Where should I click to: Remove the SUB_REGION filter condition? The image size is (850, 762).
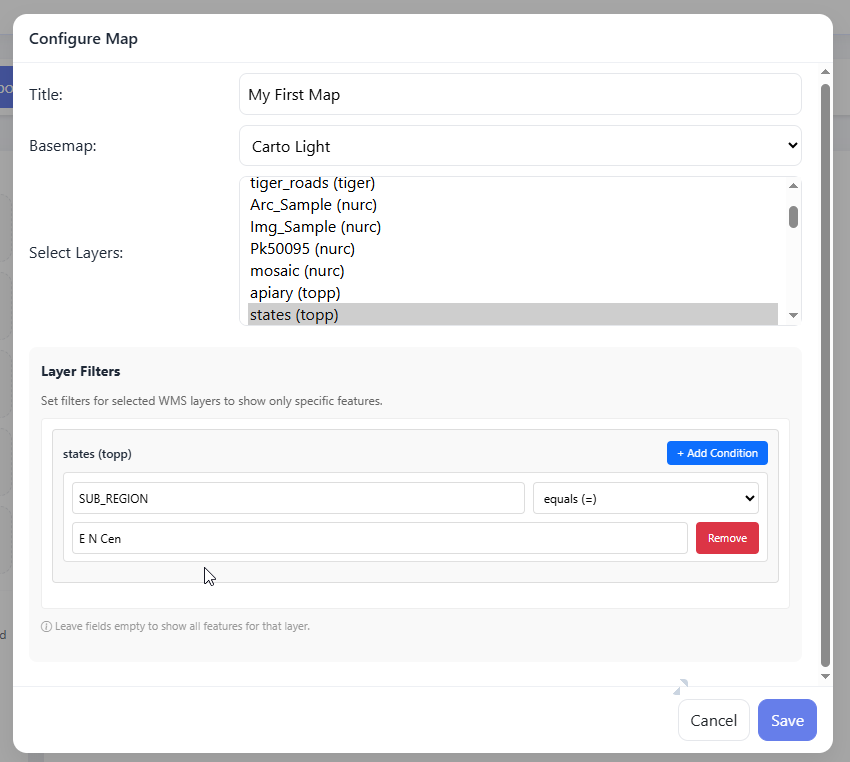pyautogui.click(x=727, y=538)
